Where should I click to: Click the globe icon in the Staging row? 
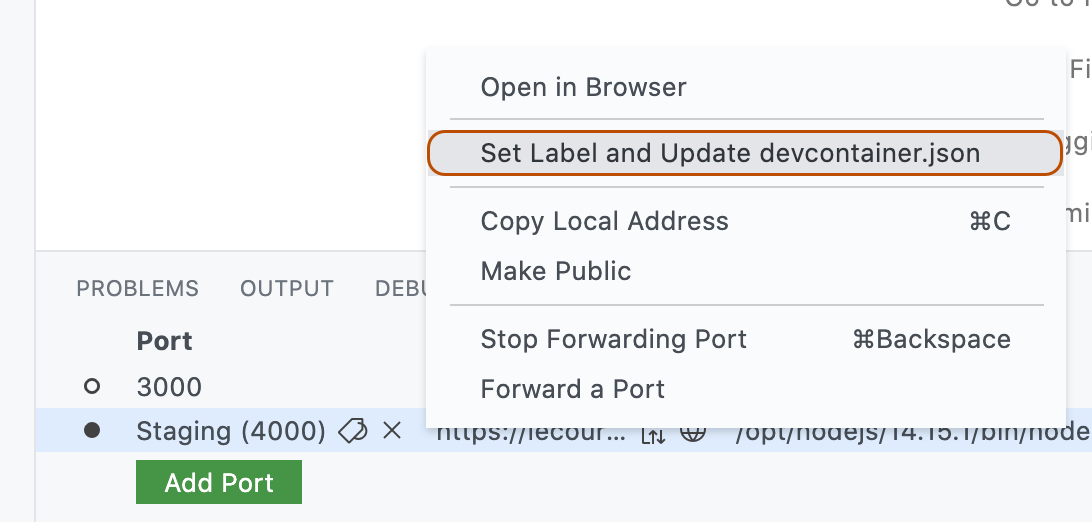pos(692,433)
